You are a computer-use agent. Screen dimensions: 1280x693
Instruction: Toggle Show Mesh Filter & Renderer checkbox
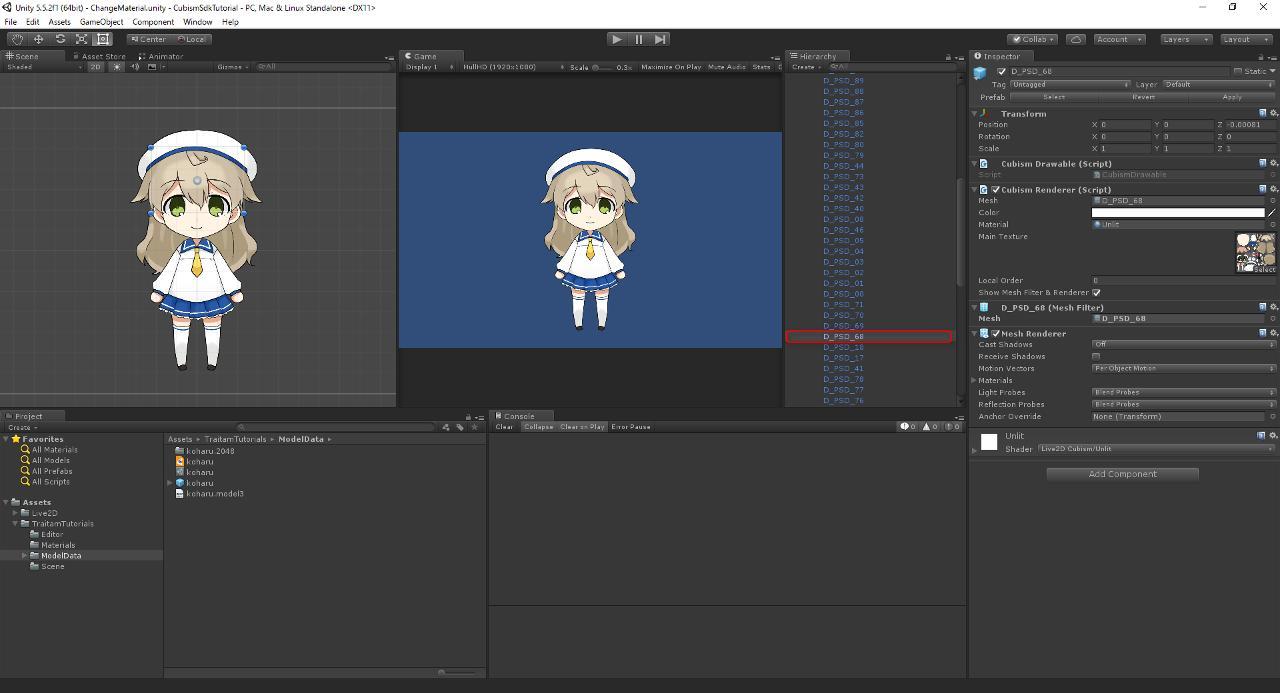point(1096,293)
